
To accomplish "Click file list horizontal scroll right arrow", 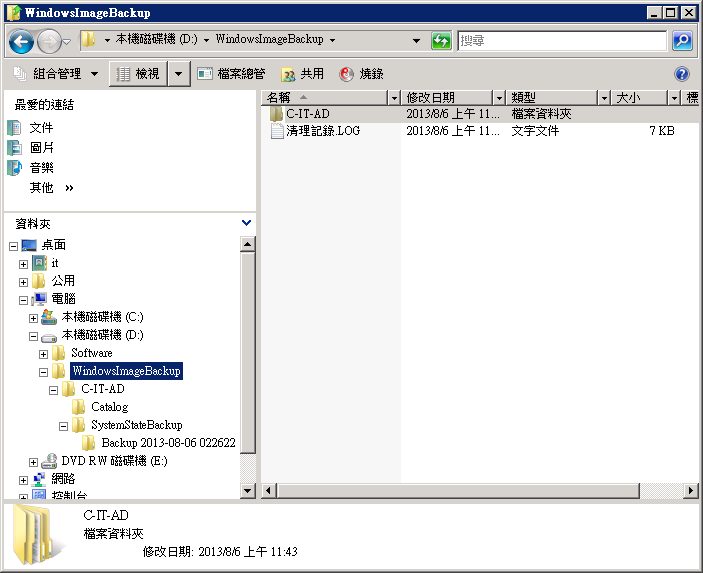I will (691, 491).
